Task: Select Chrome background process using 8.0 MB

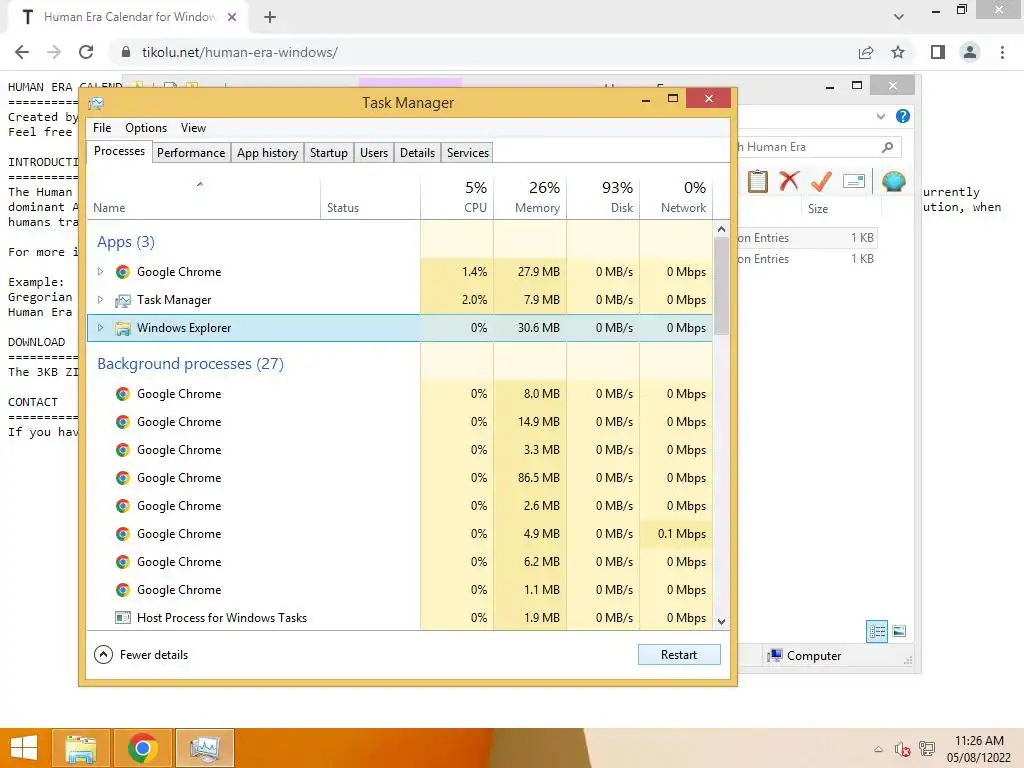Action: coord(400,394)
